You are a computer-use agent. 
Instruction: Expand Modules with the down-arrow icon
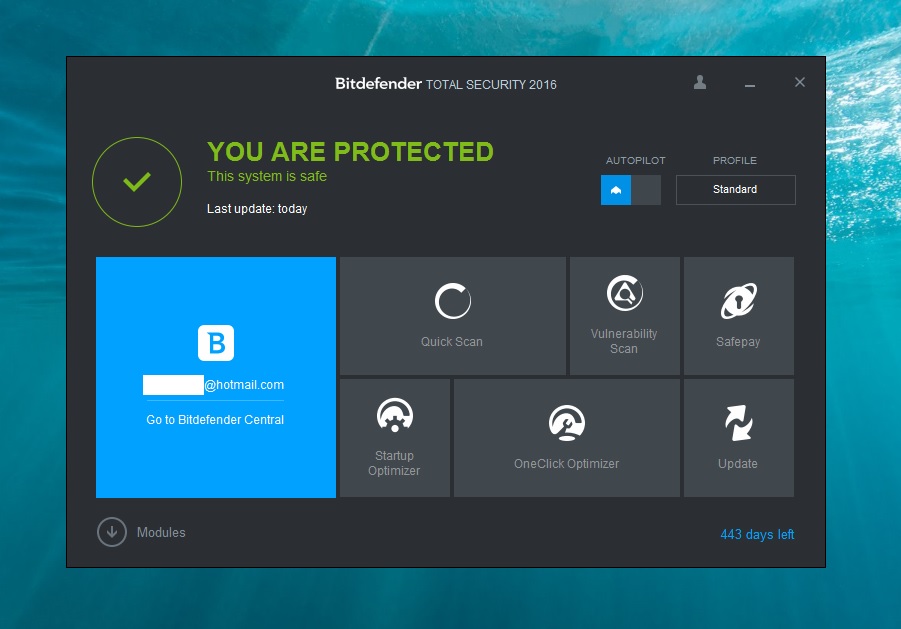111,532
